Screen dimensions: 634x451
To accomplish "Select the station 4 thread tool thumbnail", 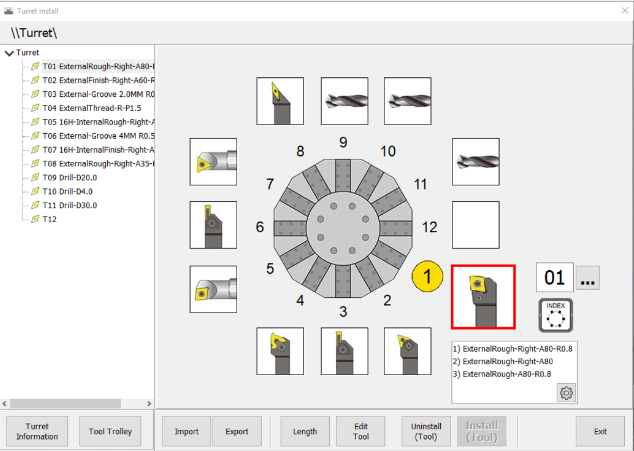I will (280, 351).
